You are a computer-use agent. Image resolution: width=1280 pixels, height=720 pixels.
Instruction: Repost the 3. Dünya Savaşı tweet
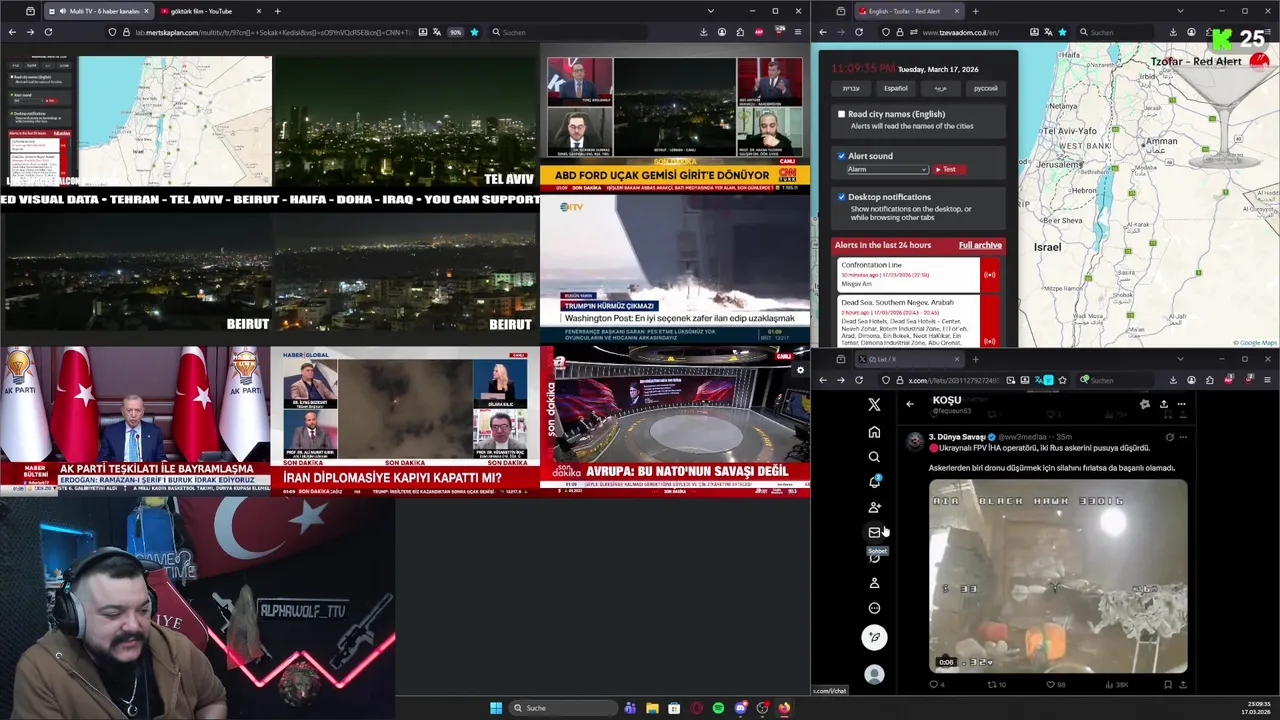pyautogui.click(x=996, y=685)
